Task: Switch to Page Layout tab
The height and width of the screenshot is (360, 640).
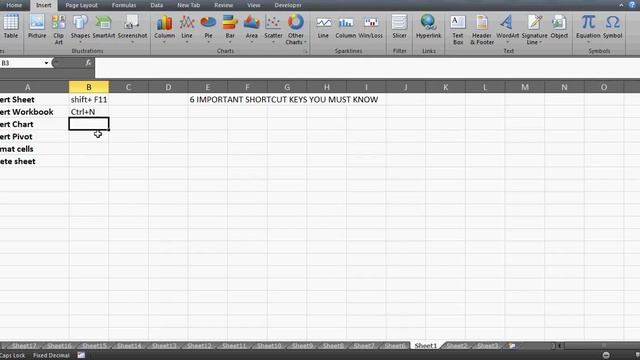Action: [81, 5]
